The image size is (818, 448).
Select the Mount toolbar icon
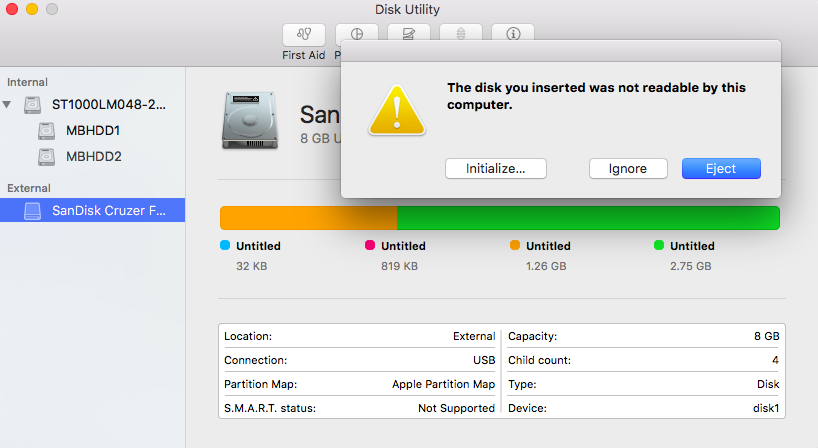[461, 32]
